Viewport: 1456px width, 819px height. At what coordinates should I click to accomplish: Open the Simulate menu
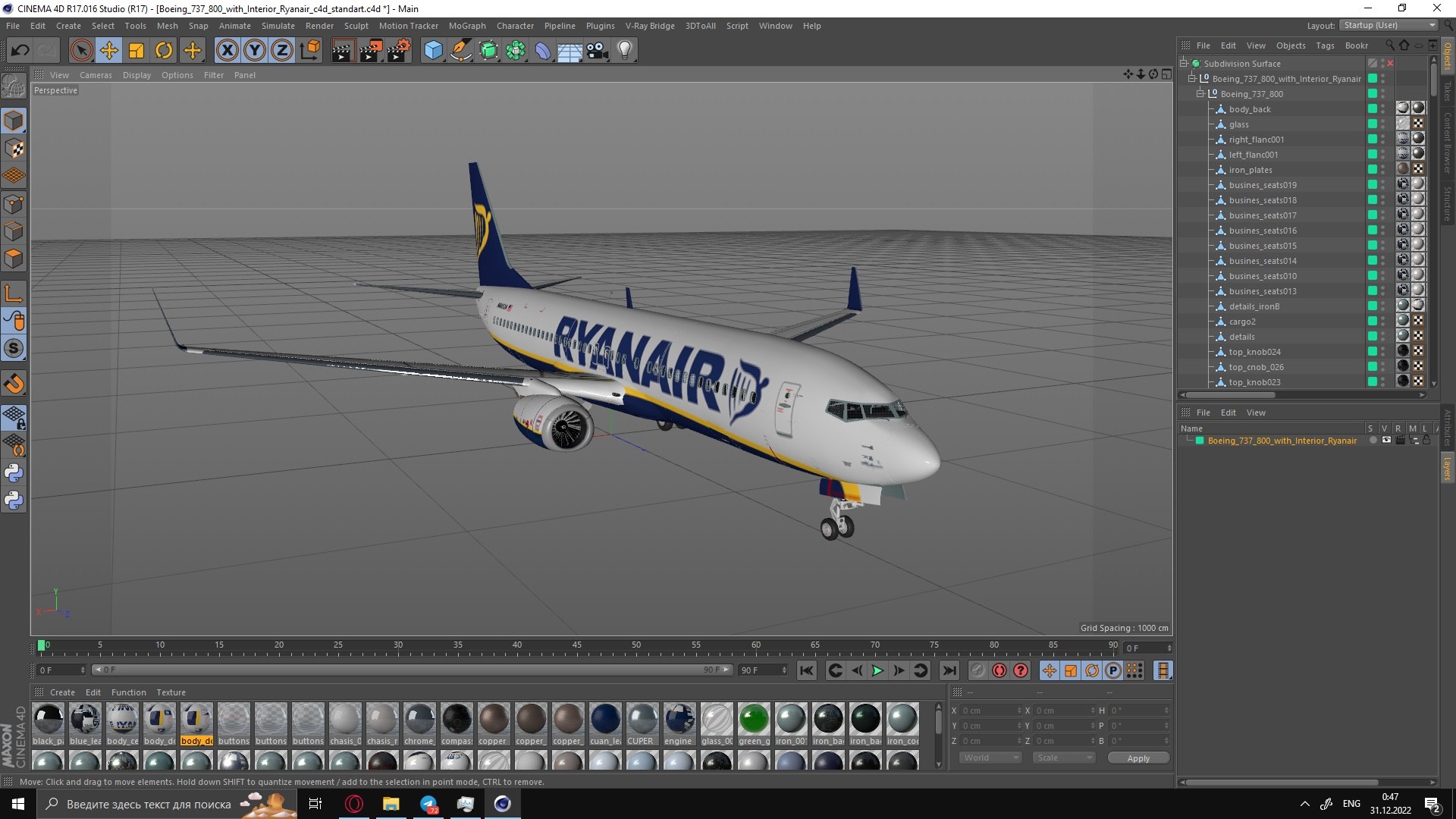[x=278, y=26]
